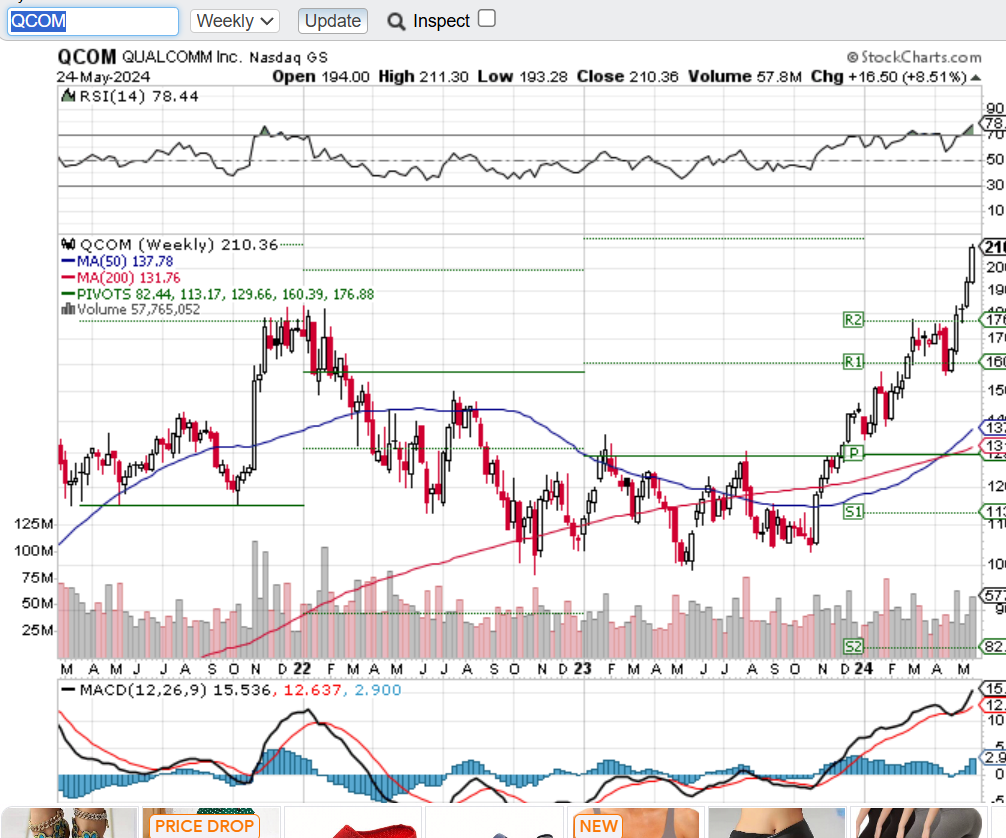Click the 100M volume axis label
The image size is (1006, 838).
tap(34, 551)
